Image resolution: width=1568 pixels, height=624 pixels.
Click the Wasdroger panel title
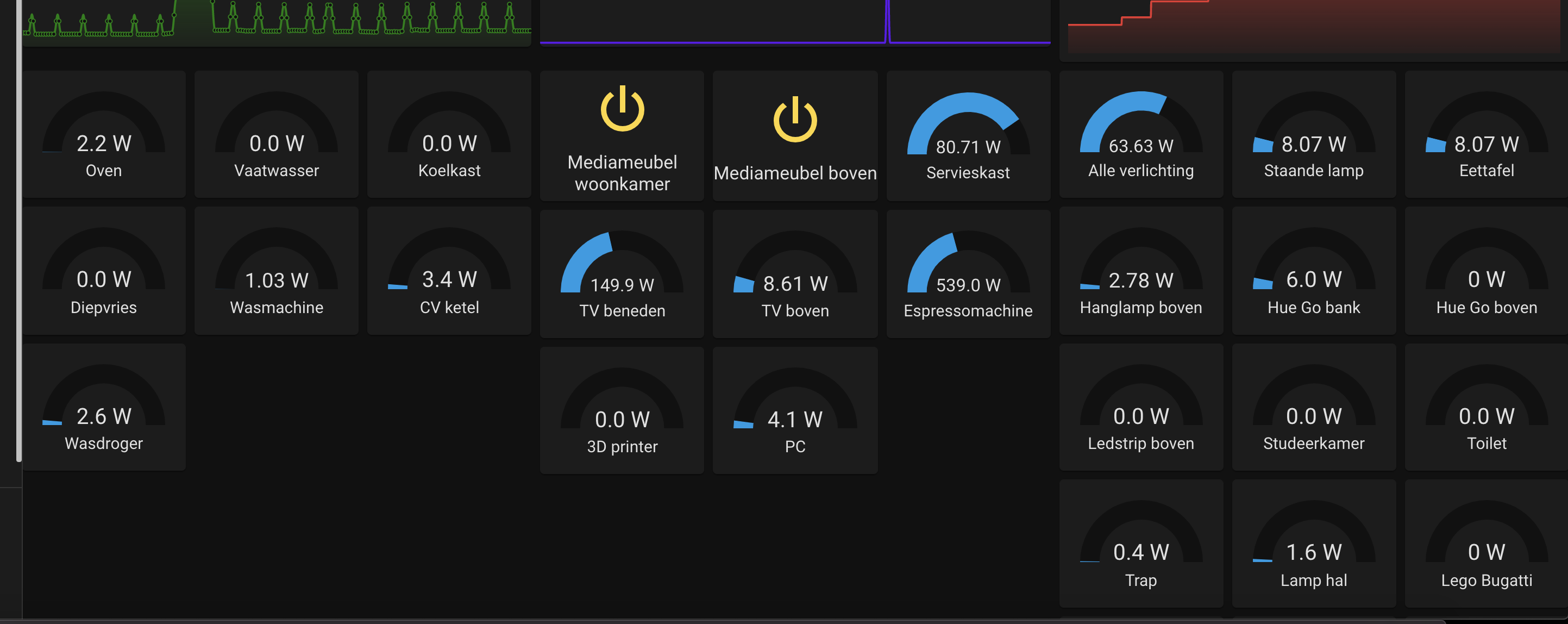click(103, 443)
